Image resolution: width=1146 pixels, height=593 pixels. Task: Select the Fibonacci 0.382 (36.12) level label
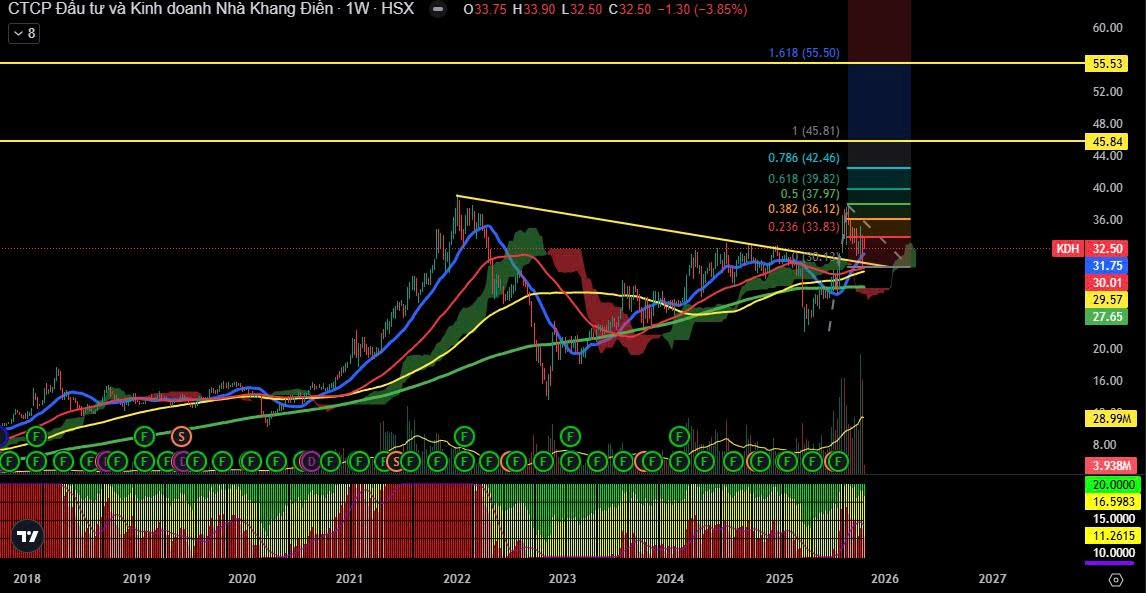pos(804,209)
